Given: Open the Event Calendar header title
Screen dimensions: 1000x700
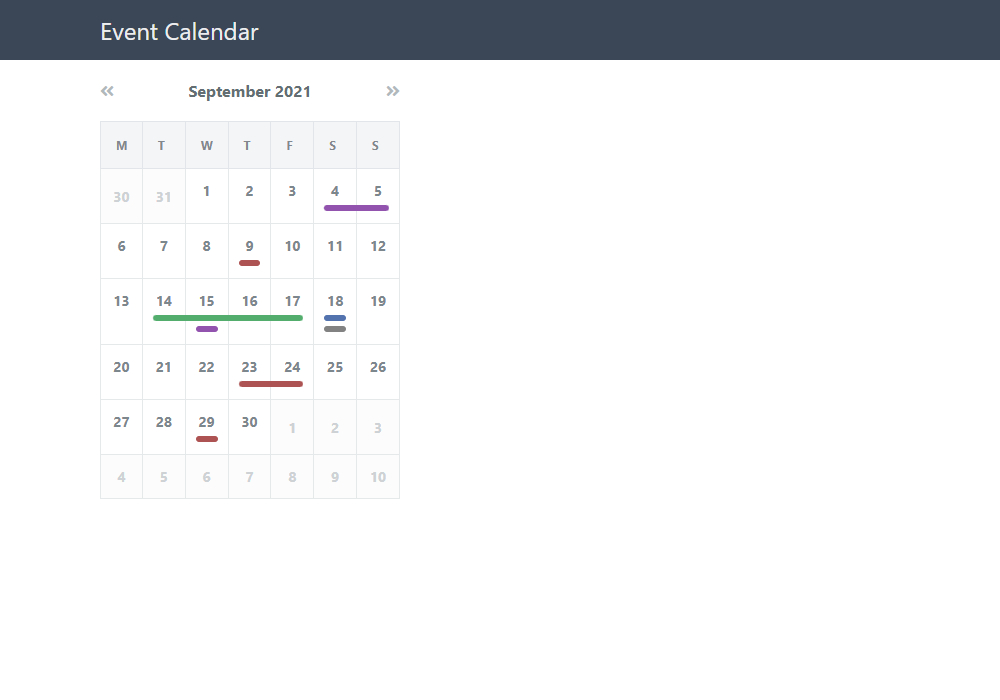Looking at the screenshot, I should tap(179, 32).
